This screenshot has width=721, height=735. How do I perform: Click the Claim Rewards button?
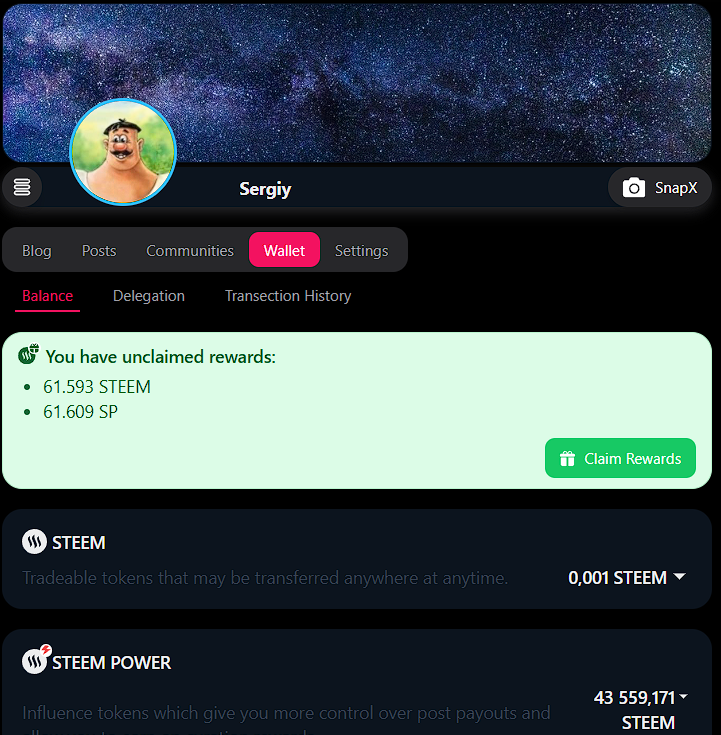tap(620, 458)
